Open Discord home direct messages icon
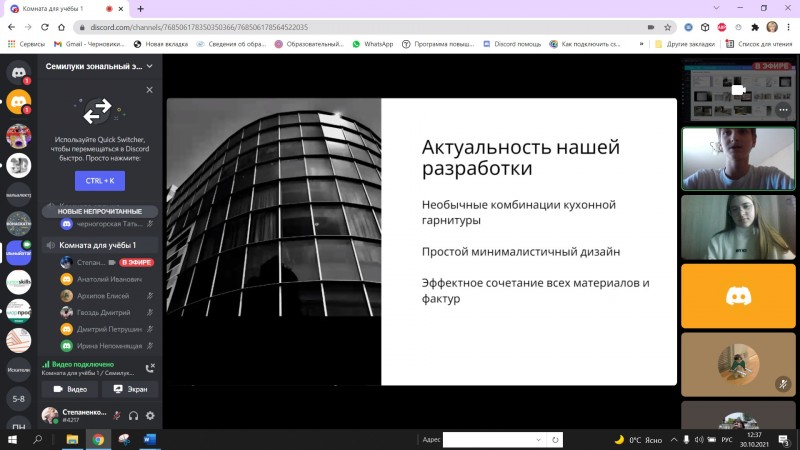 [18, 72]
